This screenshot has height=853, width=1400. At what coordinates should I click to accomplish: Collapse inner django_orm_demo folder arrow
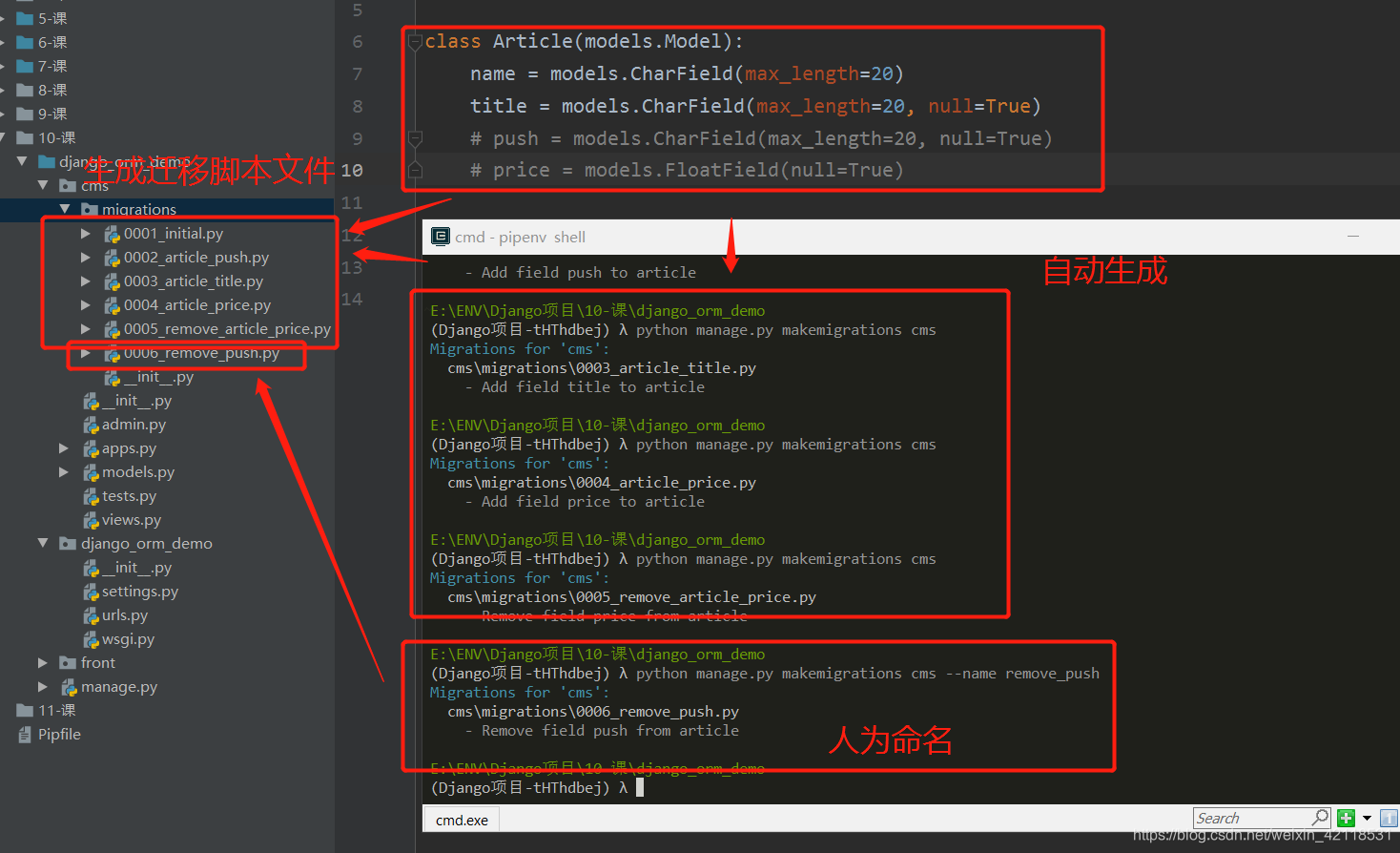43,543
